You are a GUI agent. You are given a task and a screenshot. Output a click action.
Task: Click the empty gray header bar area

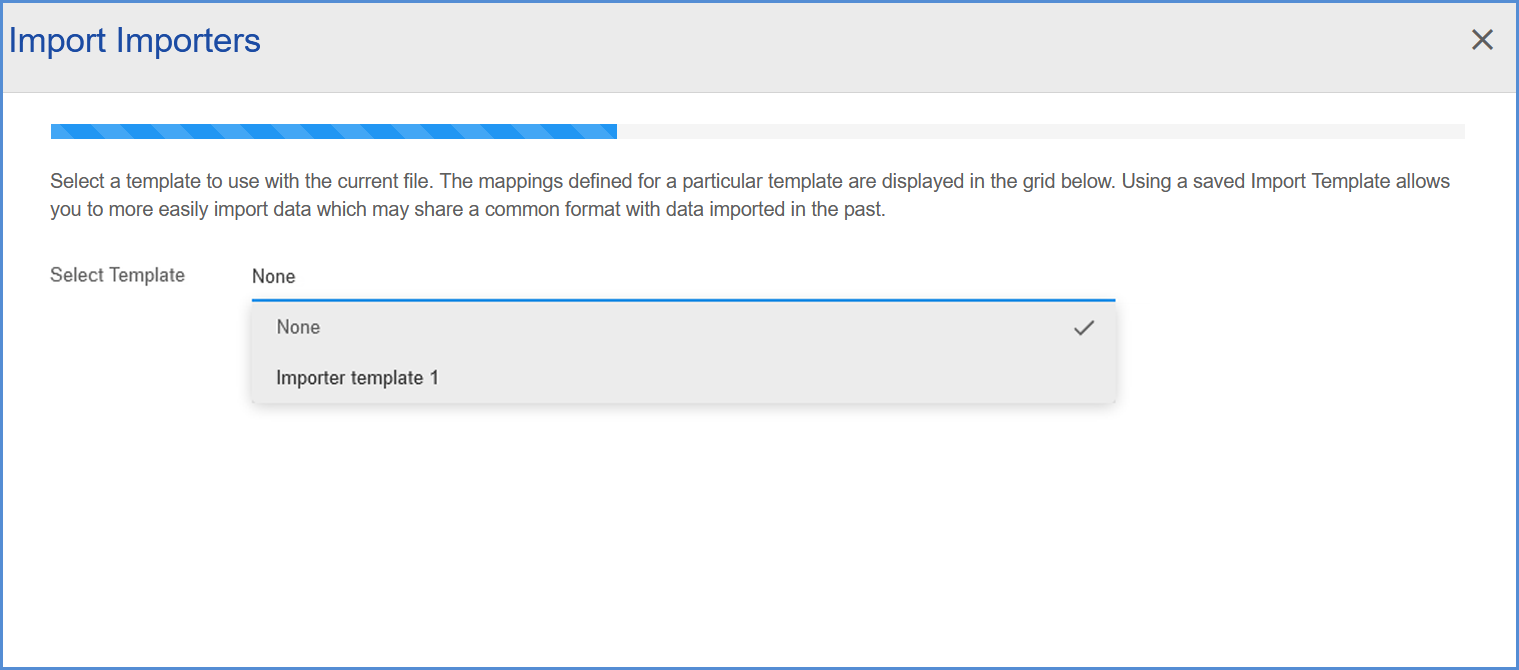click(x=860, y=45)
